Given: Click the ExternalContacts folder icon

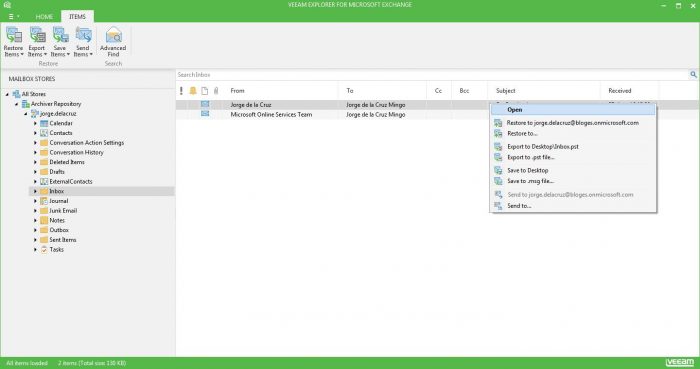Looking at the screenshot, I should pos(44,182).
